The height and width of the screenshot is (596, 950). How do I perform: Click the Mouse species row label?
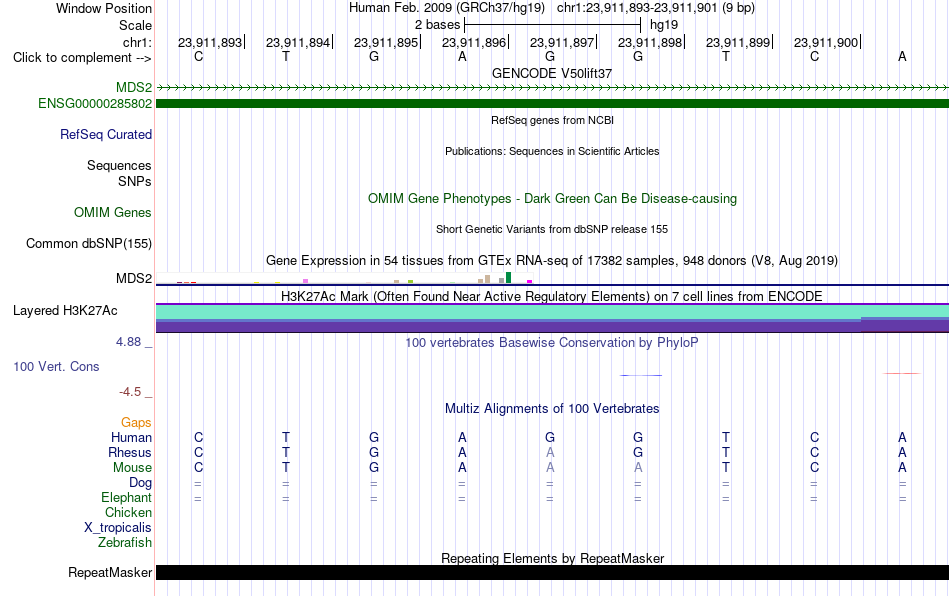pos(133,468)
